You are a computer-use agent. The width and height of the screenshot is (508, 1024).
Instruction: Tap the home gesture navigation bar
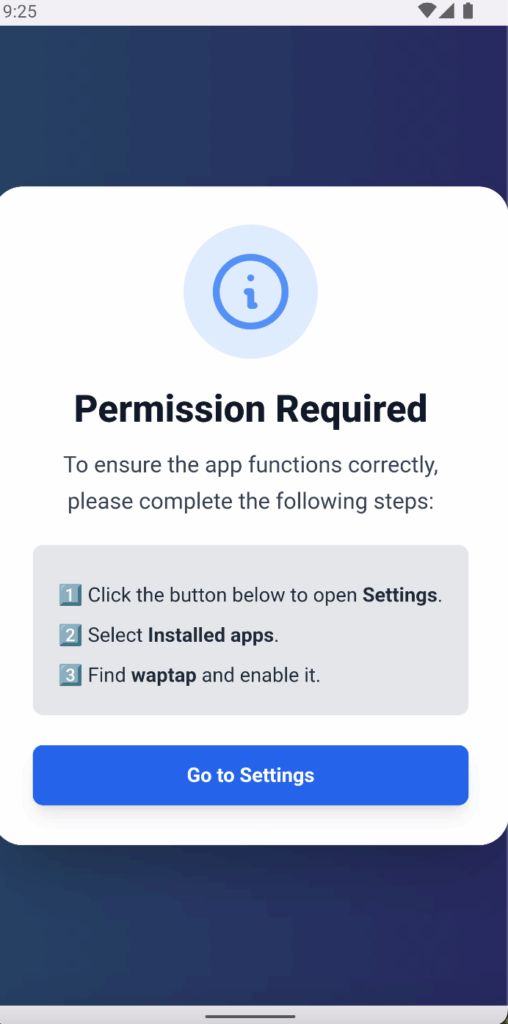[x=251, y=1016]
